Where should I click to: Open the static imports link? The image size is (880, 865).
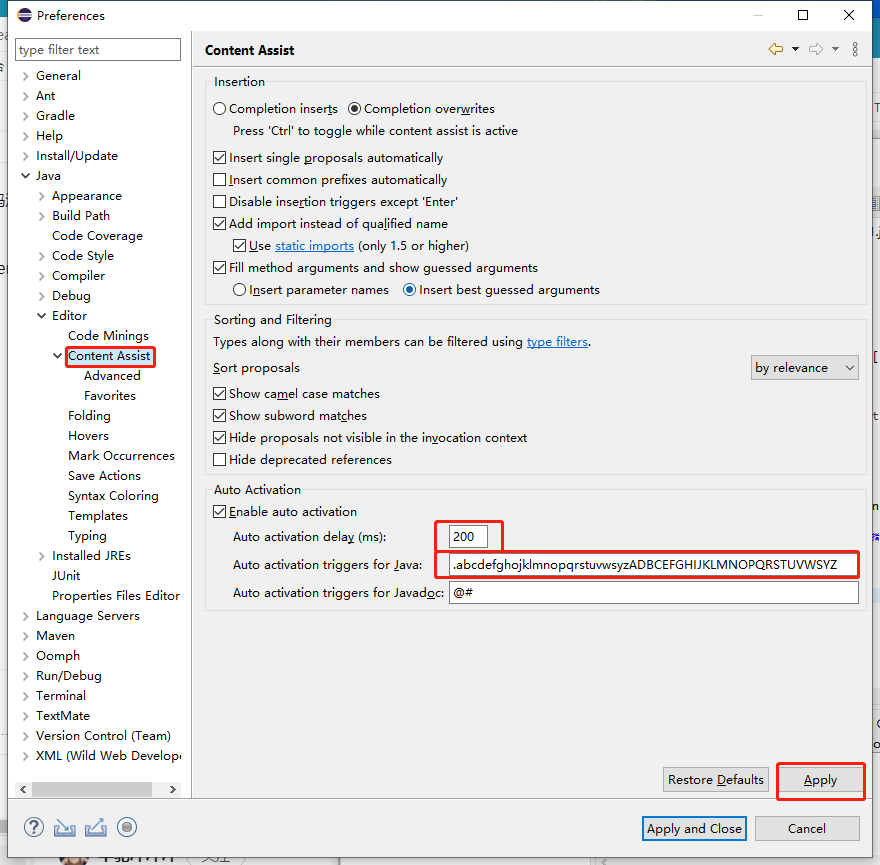314,246
